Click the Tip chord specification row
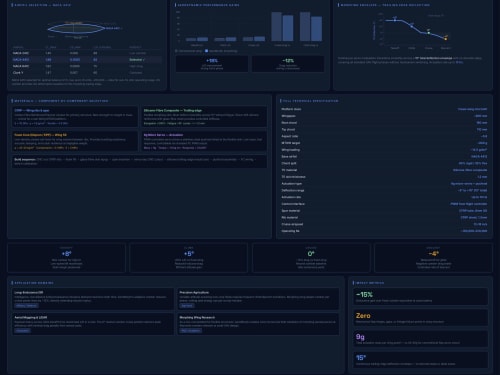Image resolution: width=500 pixels, height=375 pixels. tap(384, 129)
